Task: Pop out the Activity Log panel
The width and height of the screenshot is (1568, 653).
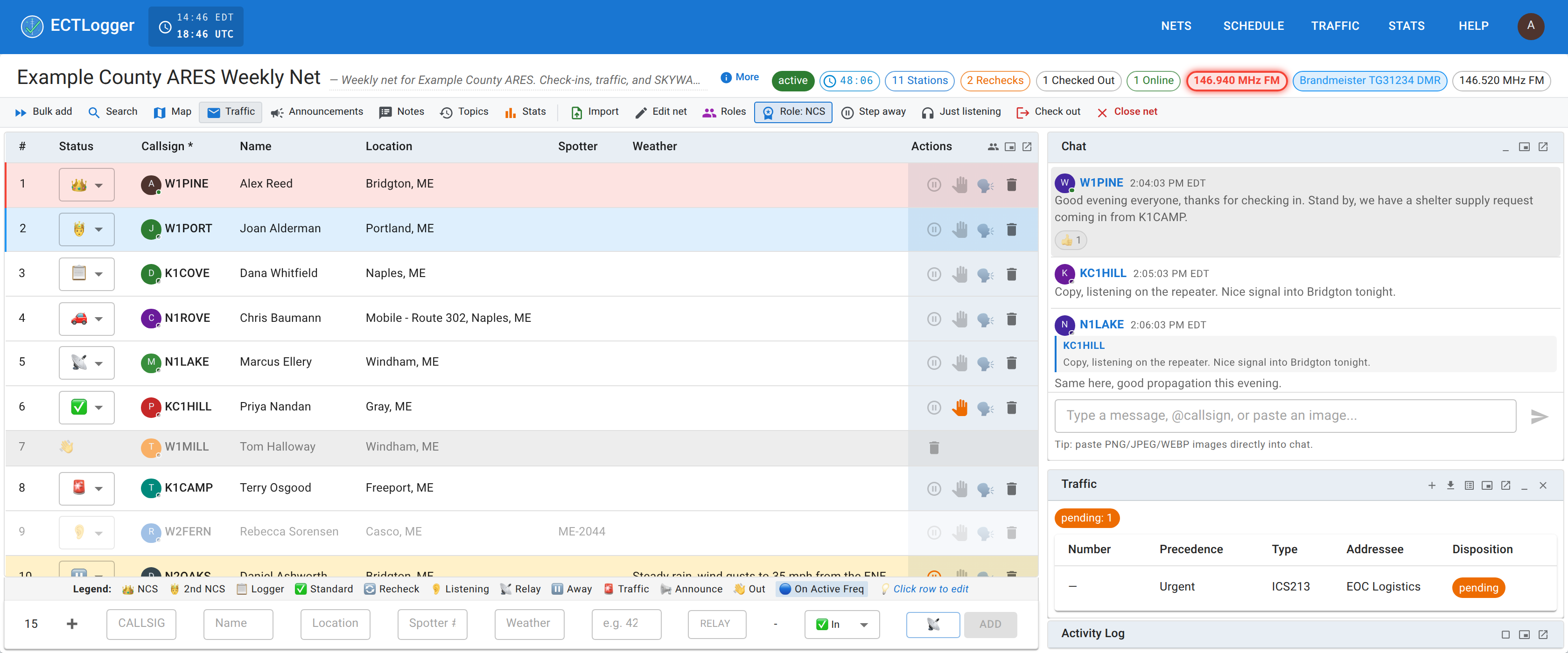Action: (x=1542, y=634)
